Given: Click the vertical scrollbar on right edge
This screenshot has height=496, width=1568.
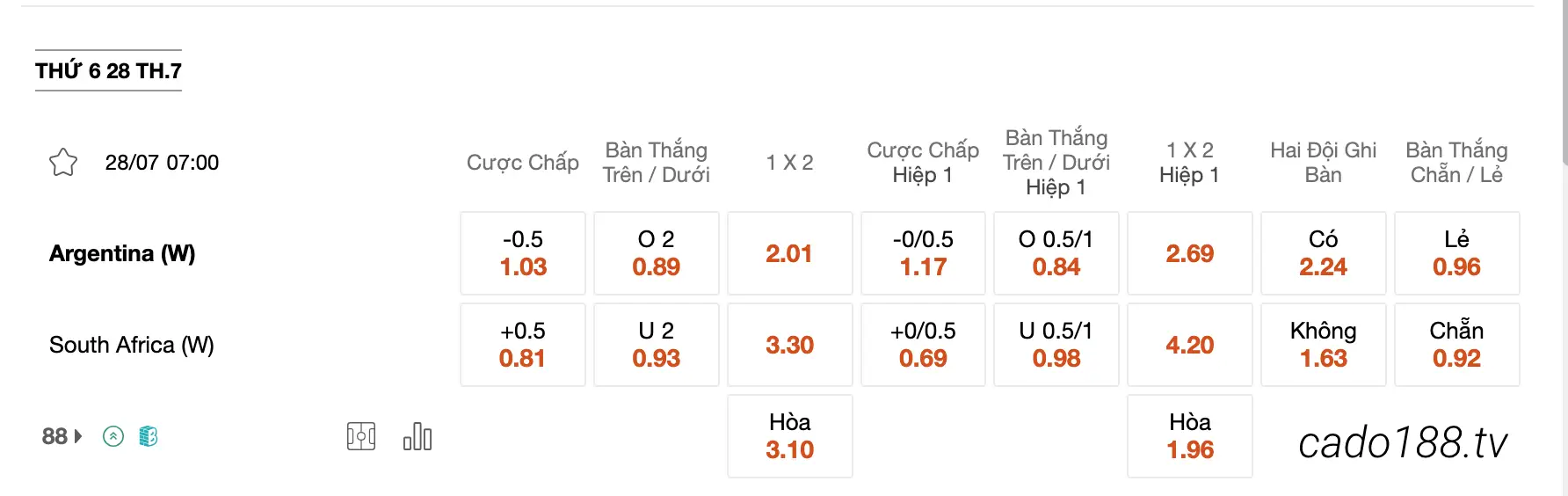Looking at the screenshot, I should (x=1564, y=84).
